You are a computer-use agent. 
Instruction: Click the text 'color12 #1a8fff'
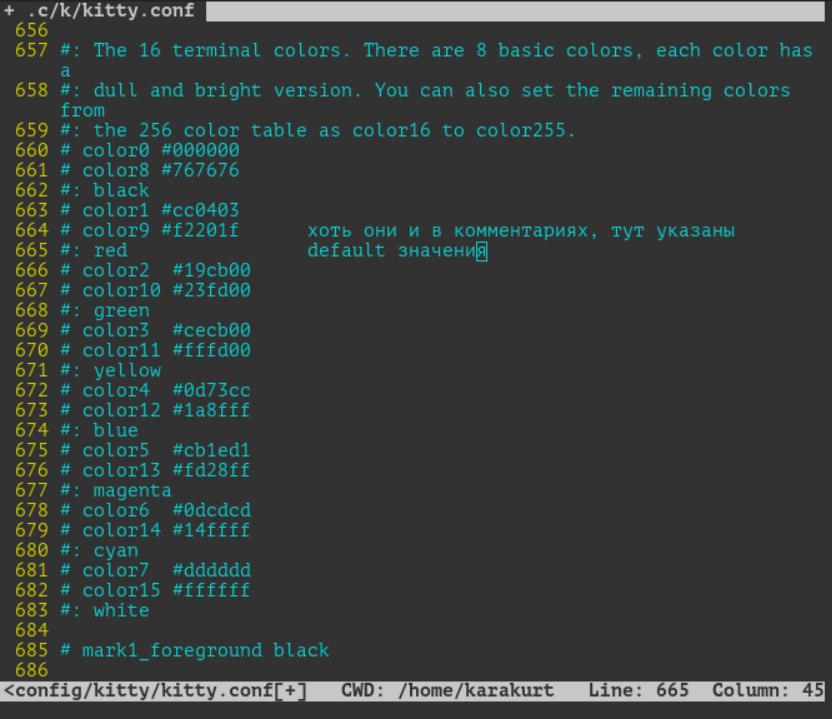coord(167,410)
